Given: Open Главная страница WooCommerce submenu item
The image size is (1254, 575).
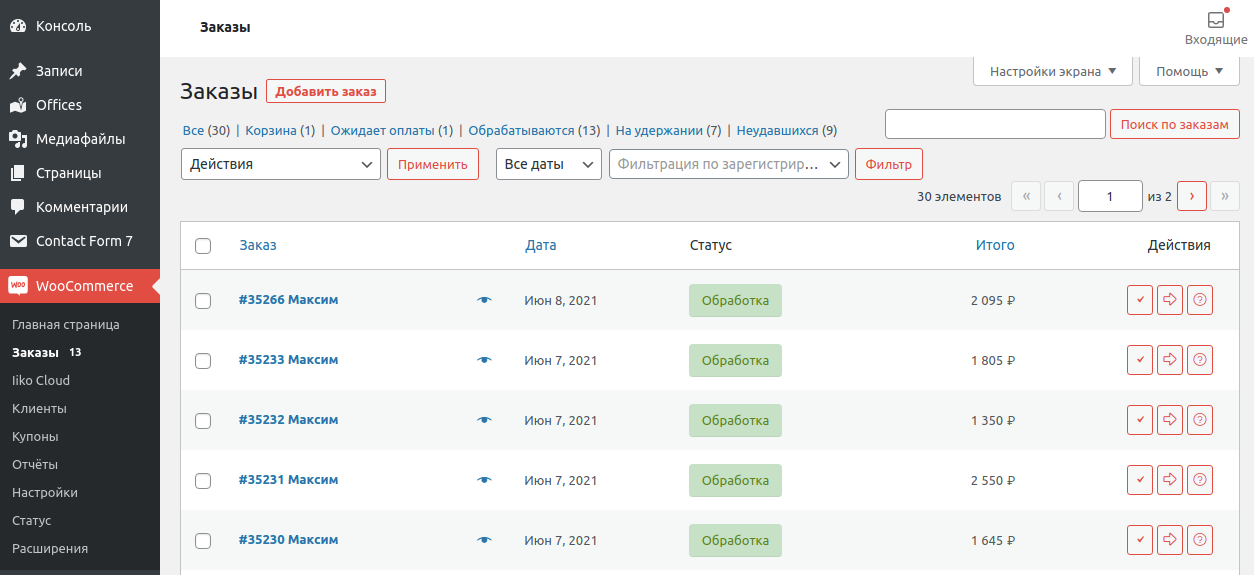Looking at the screenshot, I should tap(66, 325).
